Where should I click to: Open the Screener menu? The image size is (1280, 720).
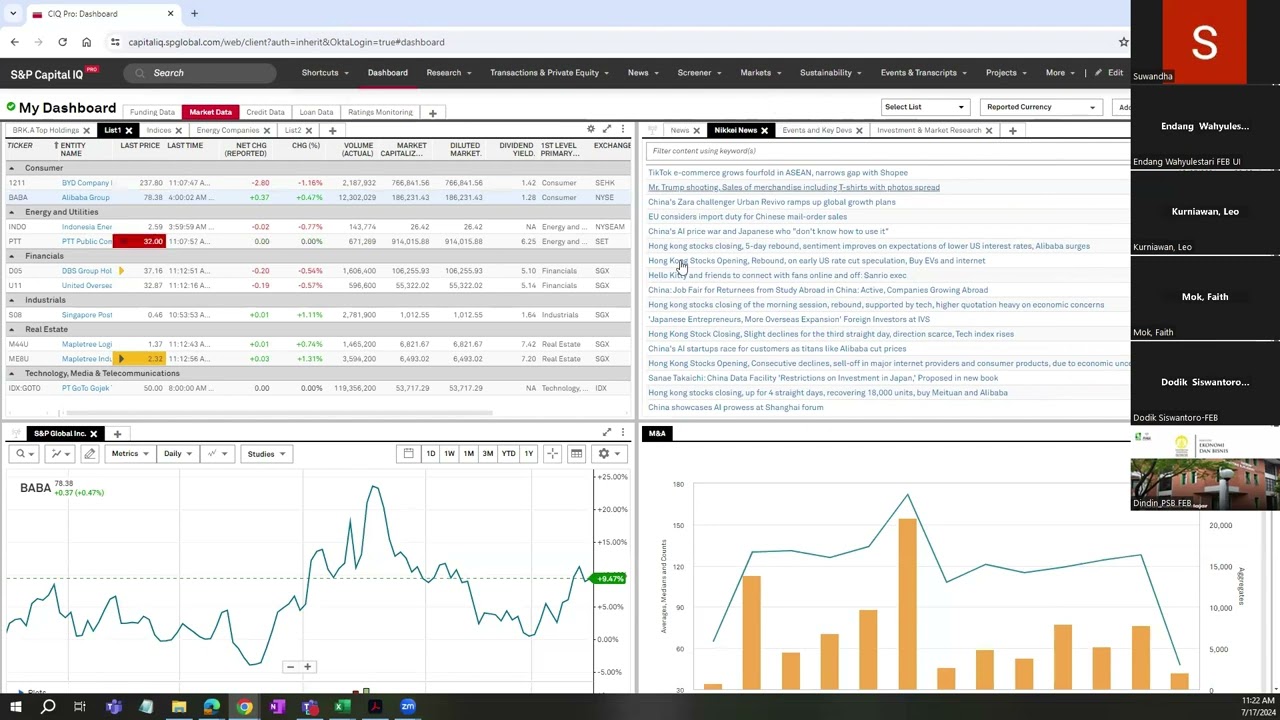pos(700,73)
